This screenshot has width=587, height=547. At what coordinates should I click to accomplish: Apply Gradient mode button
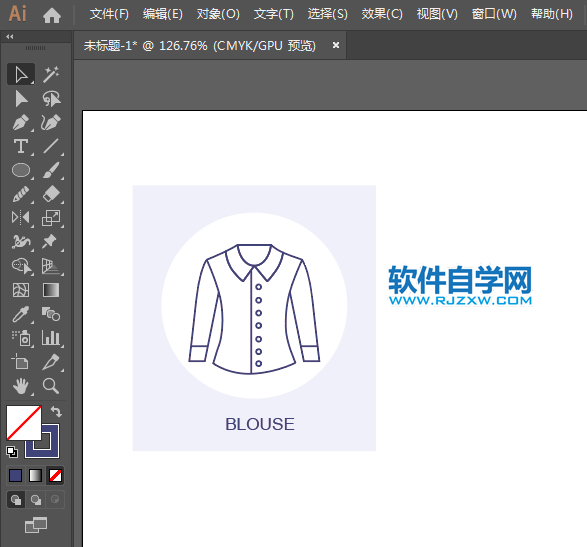click(35, 475)
